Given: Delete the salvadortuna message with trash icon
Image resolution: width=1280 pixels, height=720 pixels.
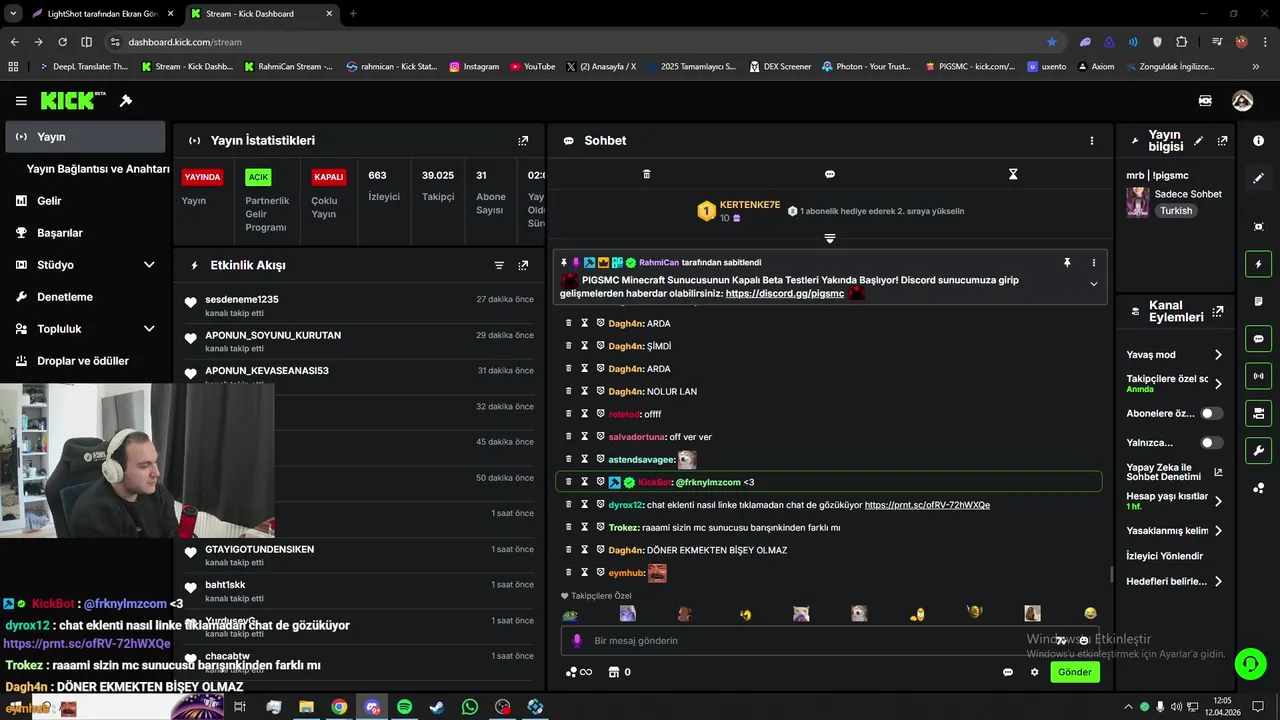Looking at the screenshot, I should 569,437.
